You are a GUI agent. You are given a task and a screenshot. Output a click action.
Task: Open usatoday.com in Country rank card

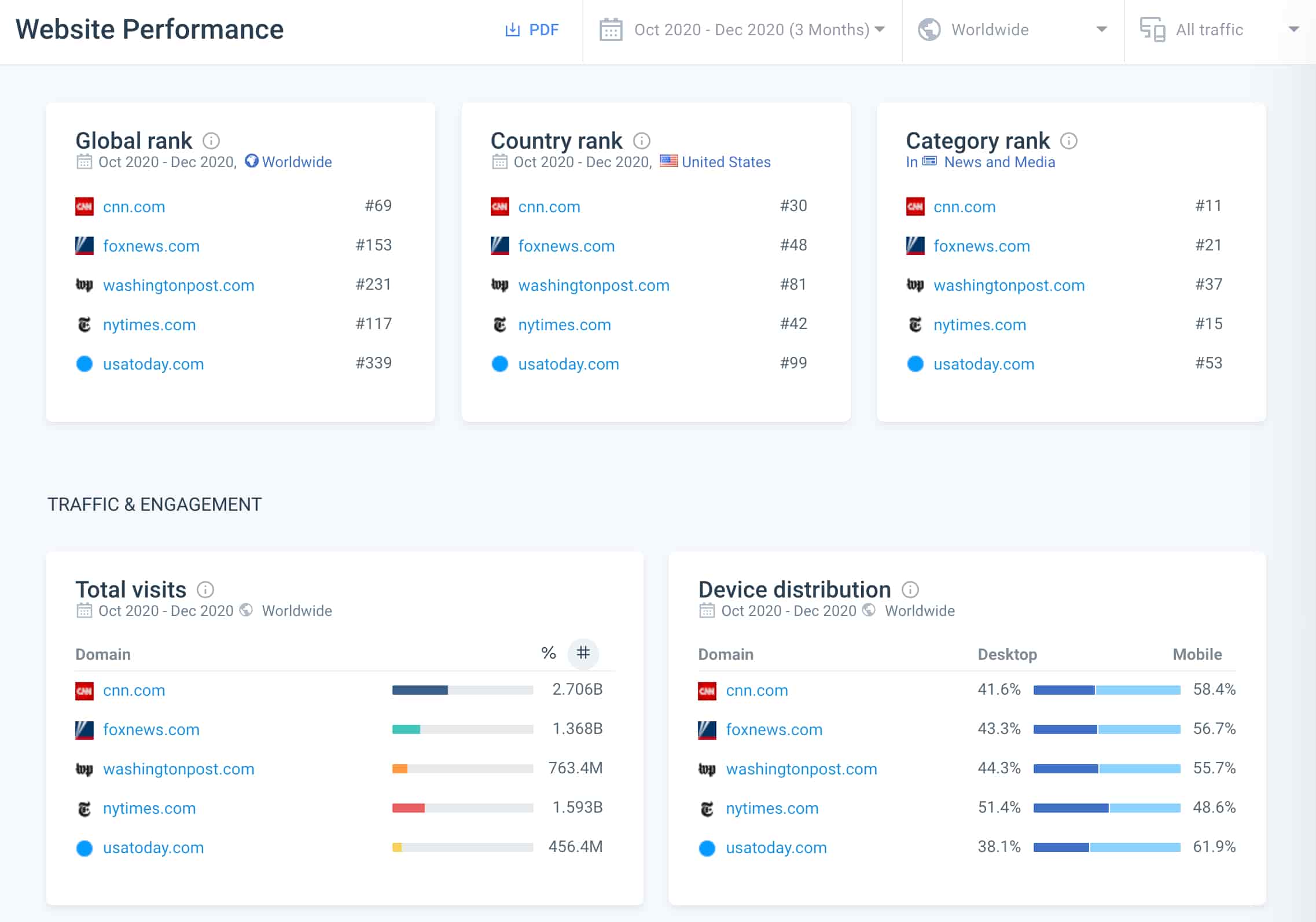click(569, 364)
